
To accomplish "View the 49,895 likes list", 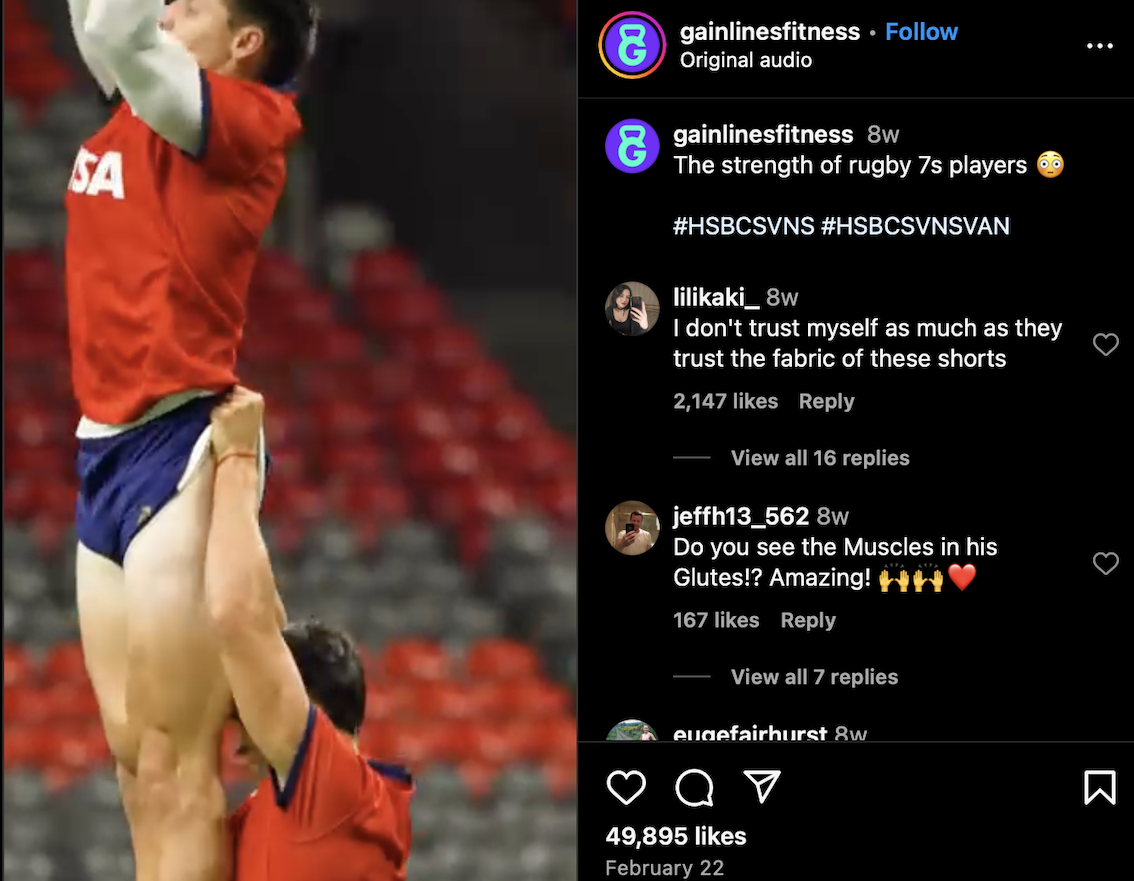I will coord(675,836).
